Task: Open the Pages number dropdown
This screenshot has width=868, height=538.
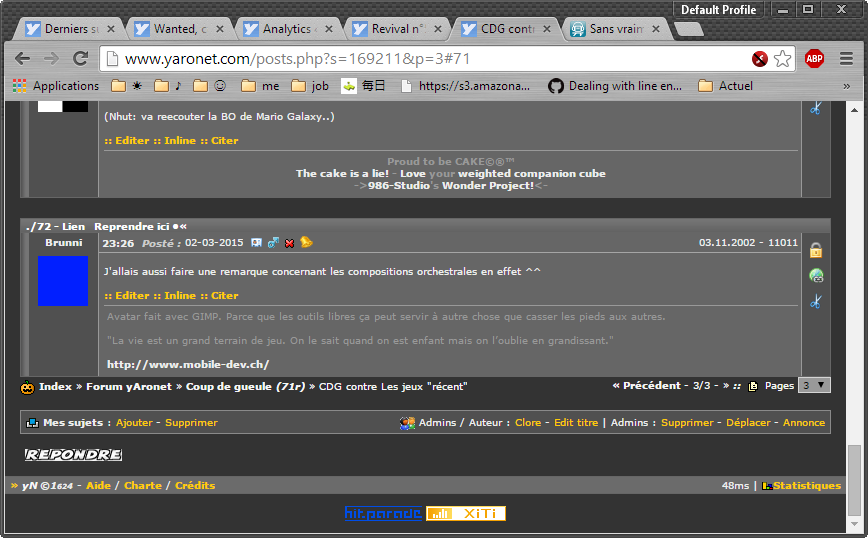Action: tap(814, 385)
